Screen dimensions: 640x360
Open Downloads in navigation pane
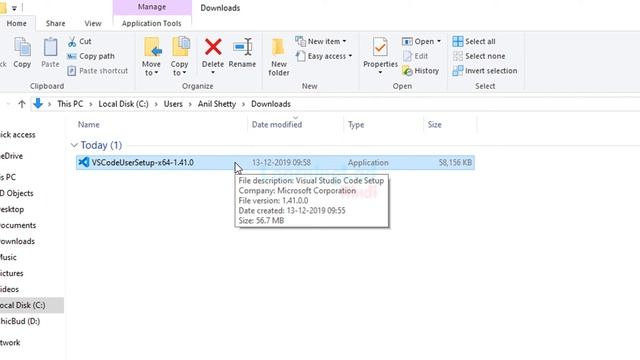coord(17,241)
